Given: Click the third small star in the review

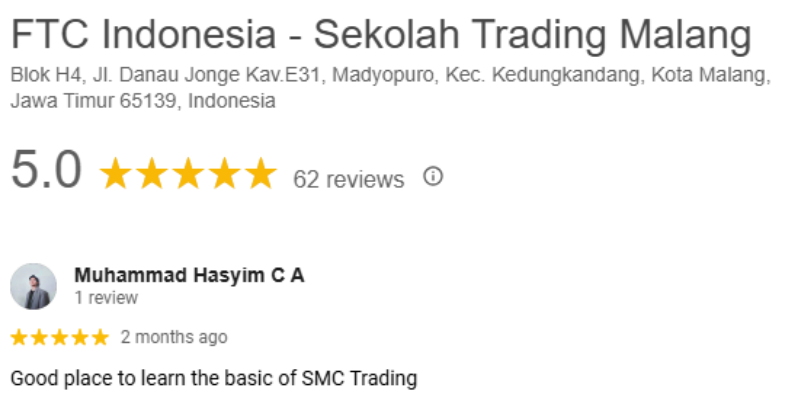Looking at the screenshot, I should [60, 337].
